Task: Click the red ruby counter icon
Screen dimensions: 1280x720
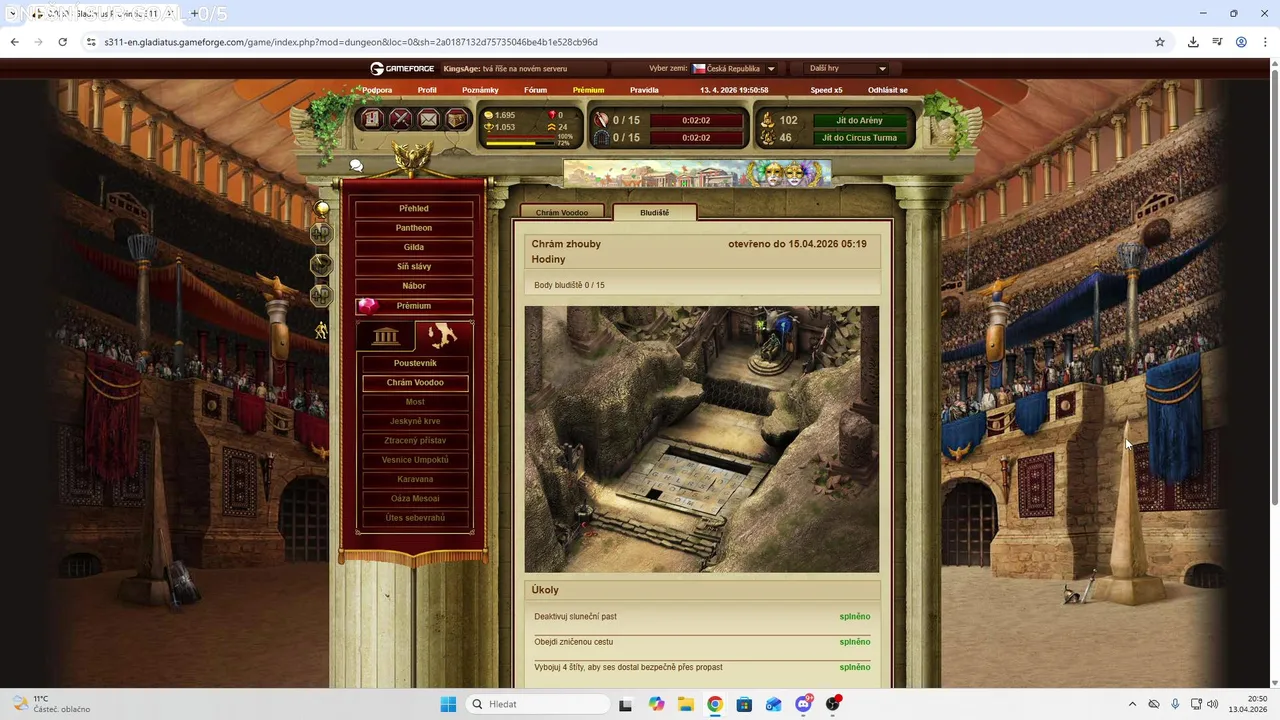Action: [551, 115]
